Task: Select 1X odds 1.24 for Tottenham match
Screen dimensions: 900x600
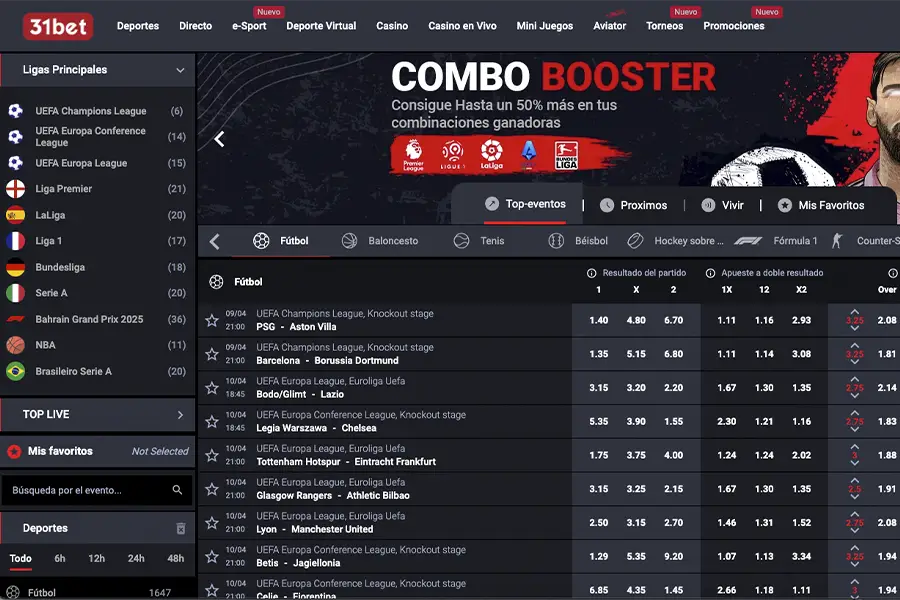Action: pos(727,455)
